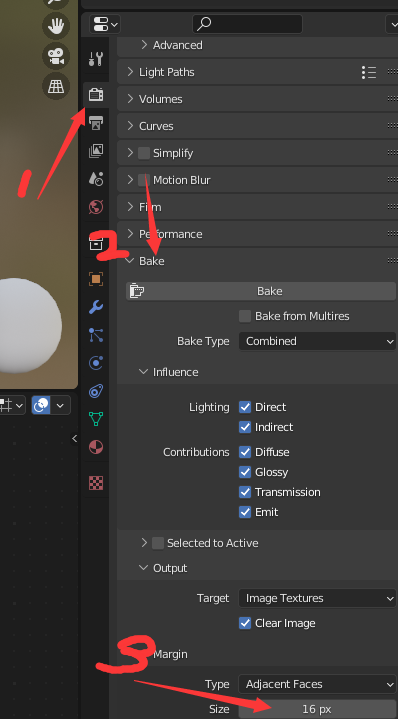Uncheck Glossy contribution
This screenshot has height=719, width=398.
click(245, 472)
